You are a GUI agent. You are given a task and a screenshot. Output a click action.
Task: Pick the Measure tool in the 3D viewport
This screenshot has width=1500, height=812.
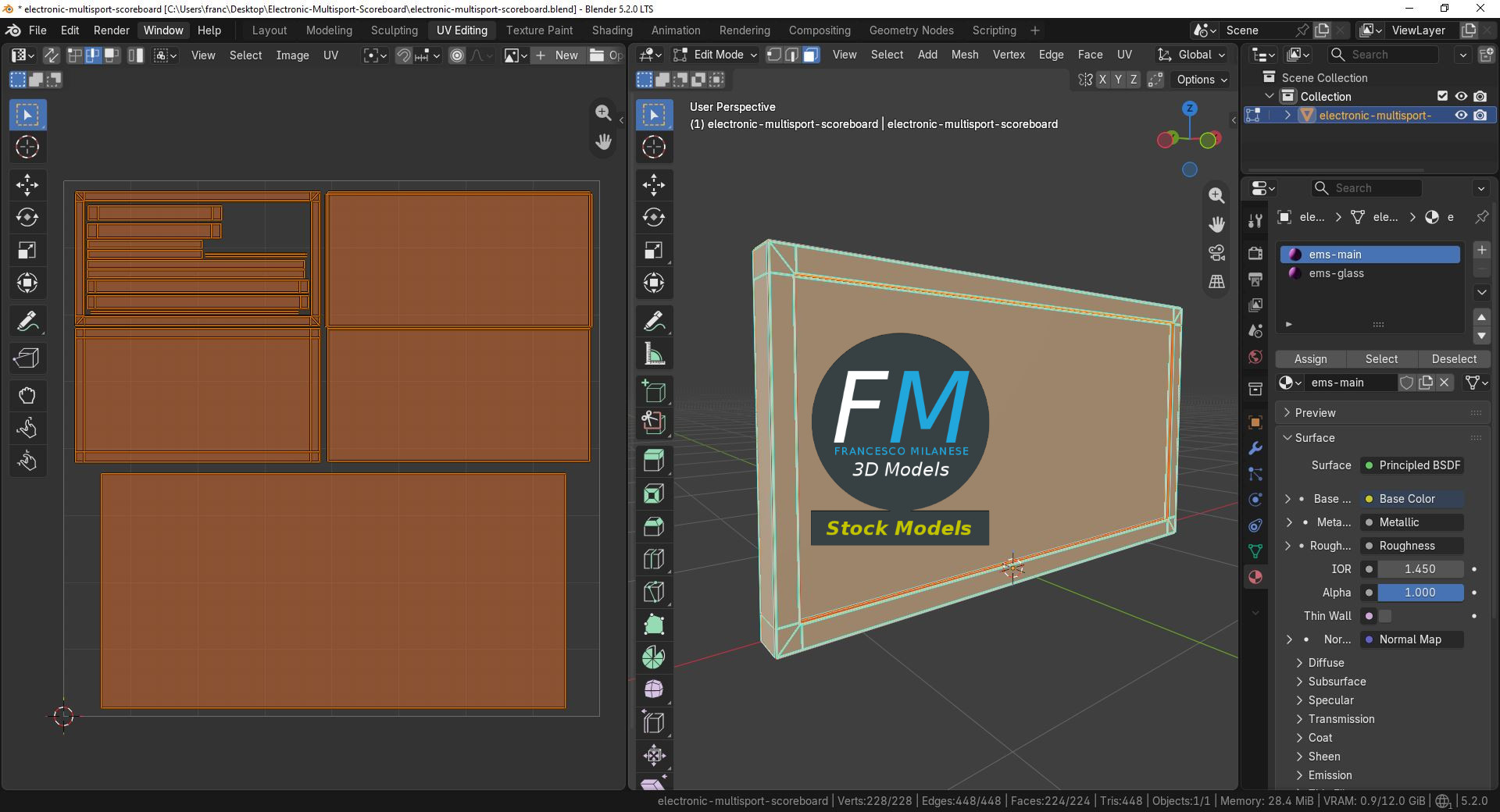point(654,354)
